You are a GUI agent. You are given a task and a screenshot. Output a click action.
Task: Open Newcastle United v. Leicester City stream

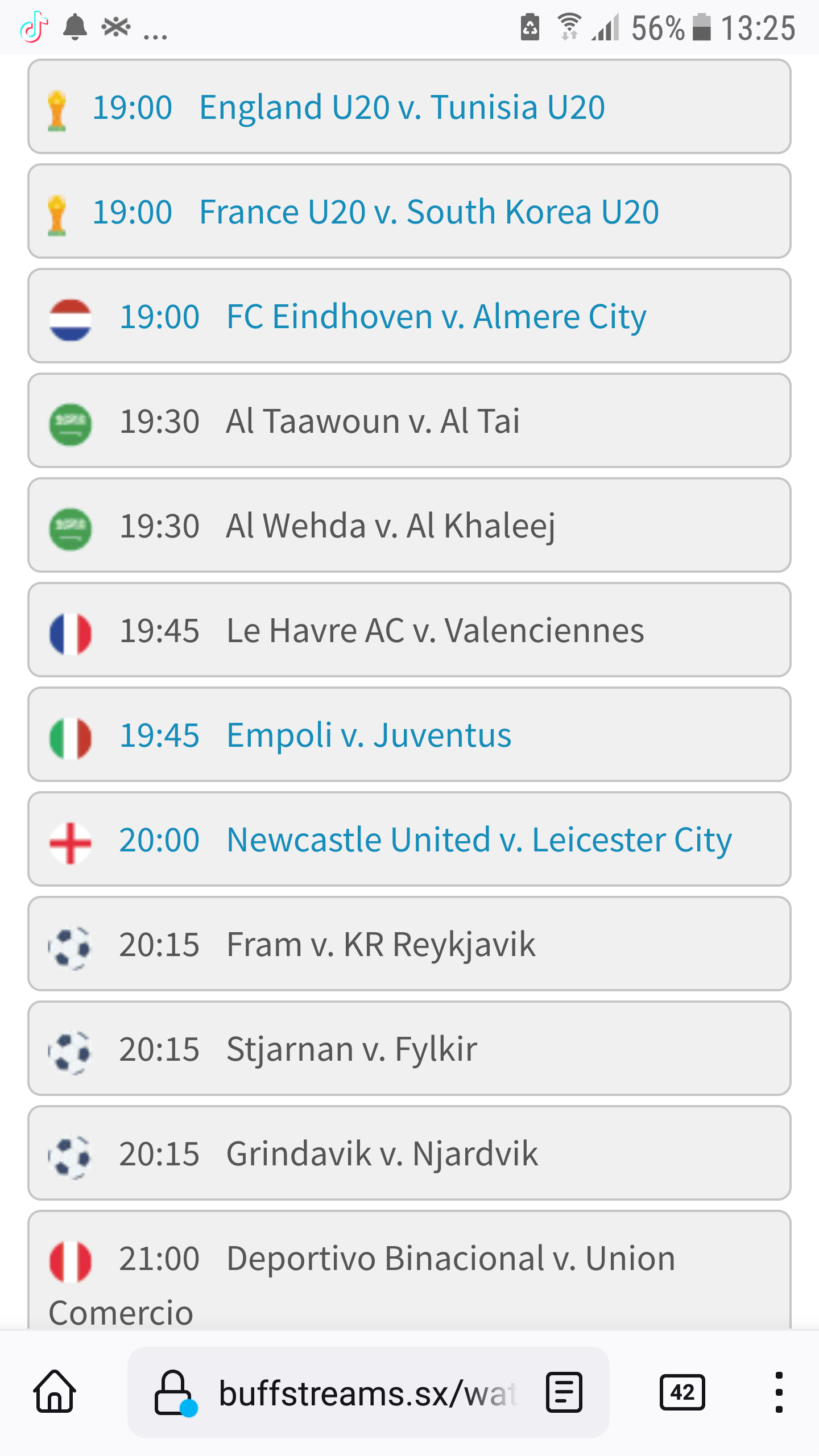pyautogui.click(x=409, y=839)
